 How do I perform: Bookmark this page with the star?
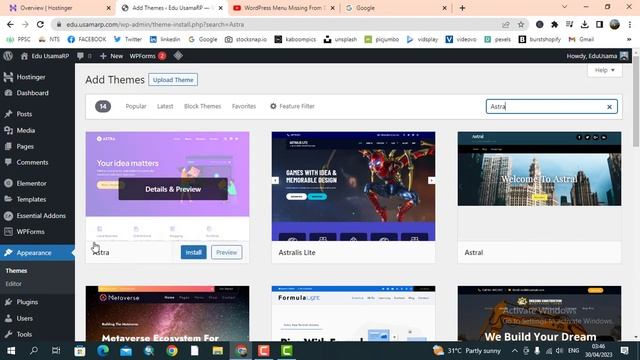(x=521, y=24)
